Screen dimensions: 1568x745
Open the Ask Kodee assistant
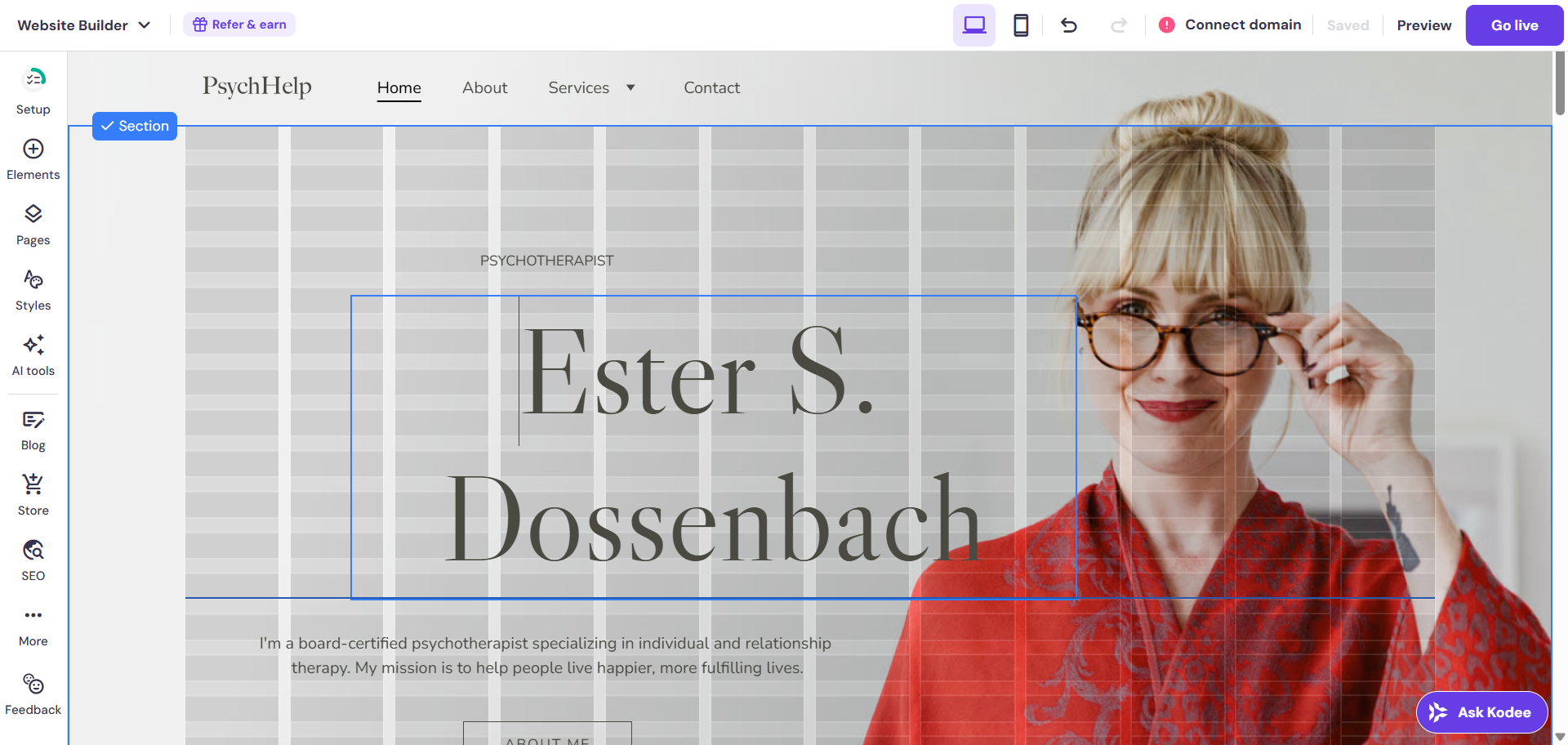(x=1482, y=712)
